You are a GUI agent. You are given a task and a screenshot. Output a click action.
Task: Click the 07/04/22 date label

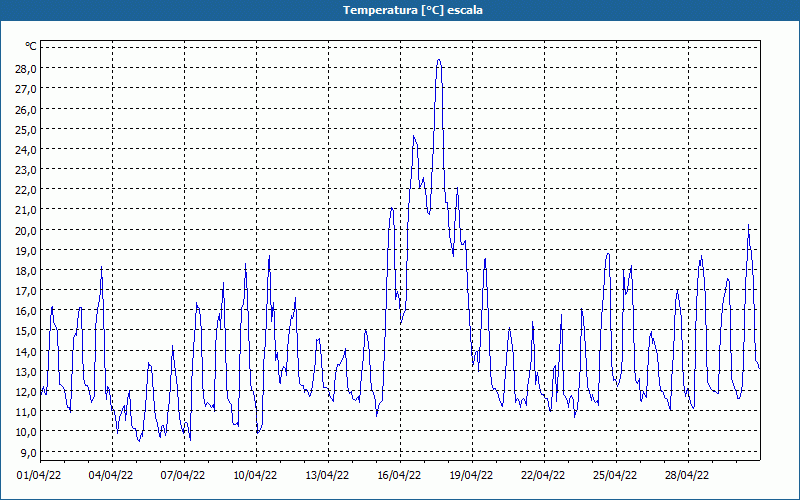[183, 475]
